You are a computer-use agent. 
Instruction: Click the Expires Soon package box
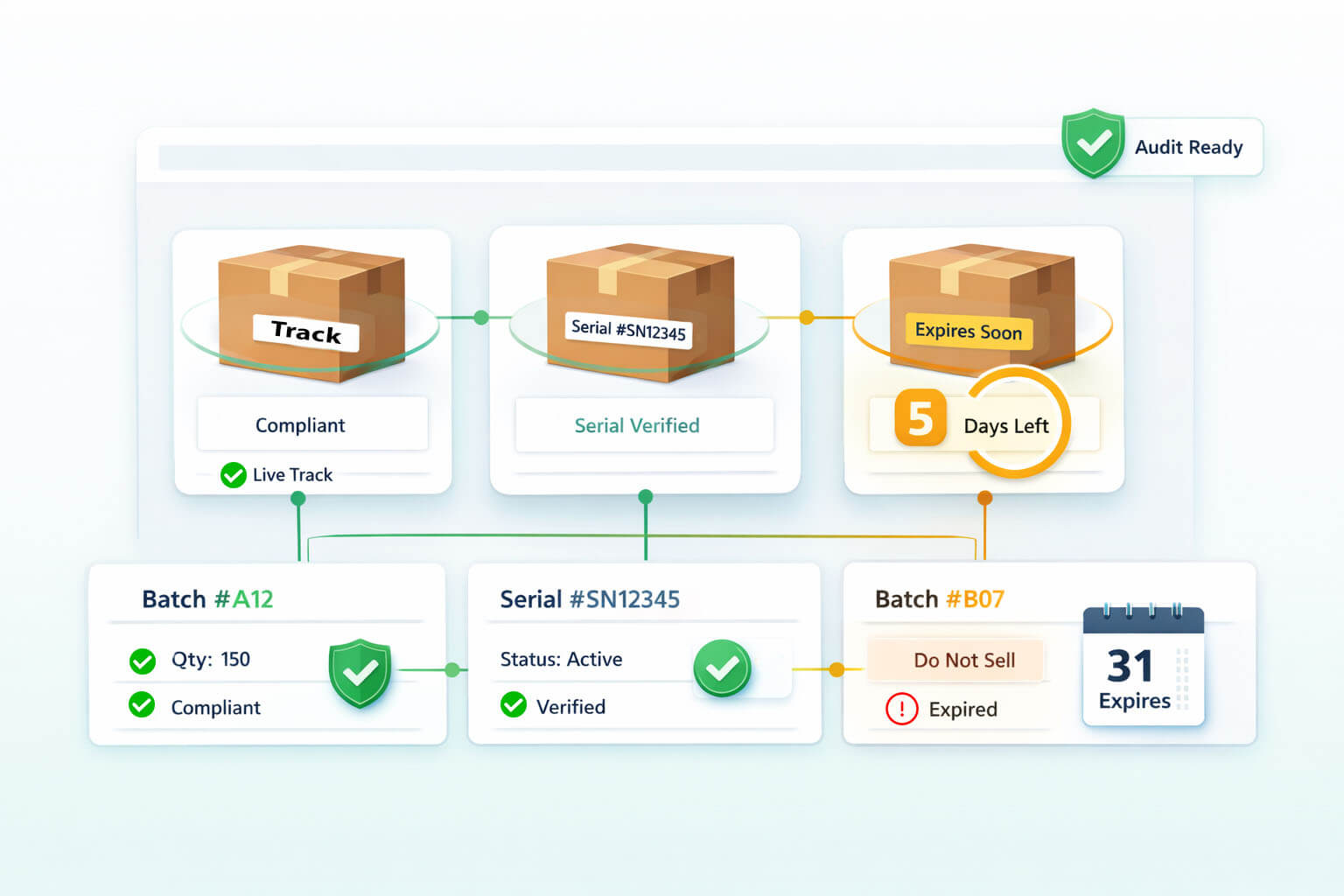coord(981,308)
